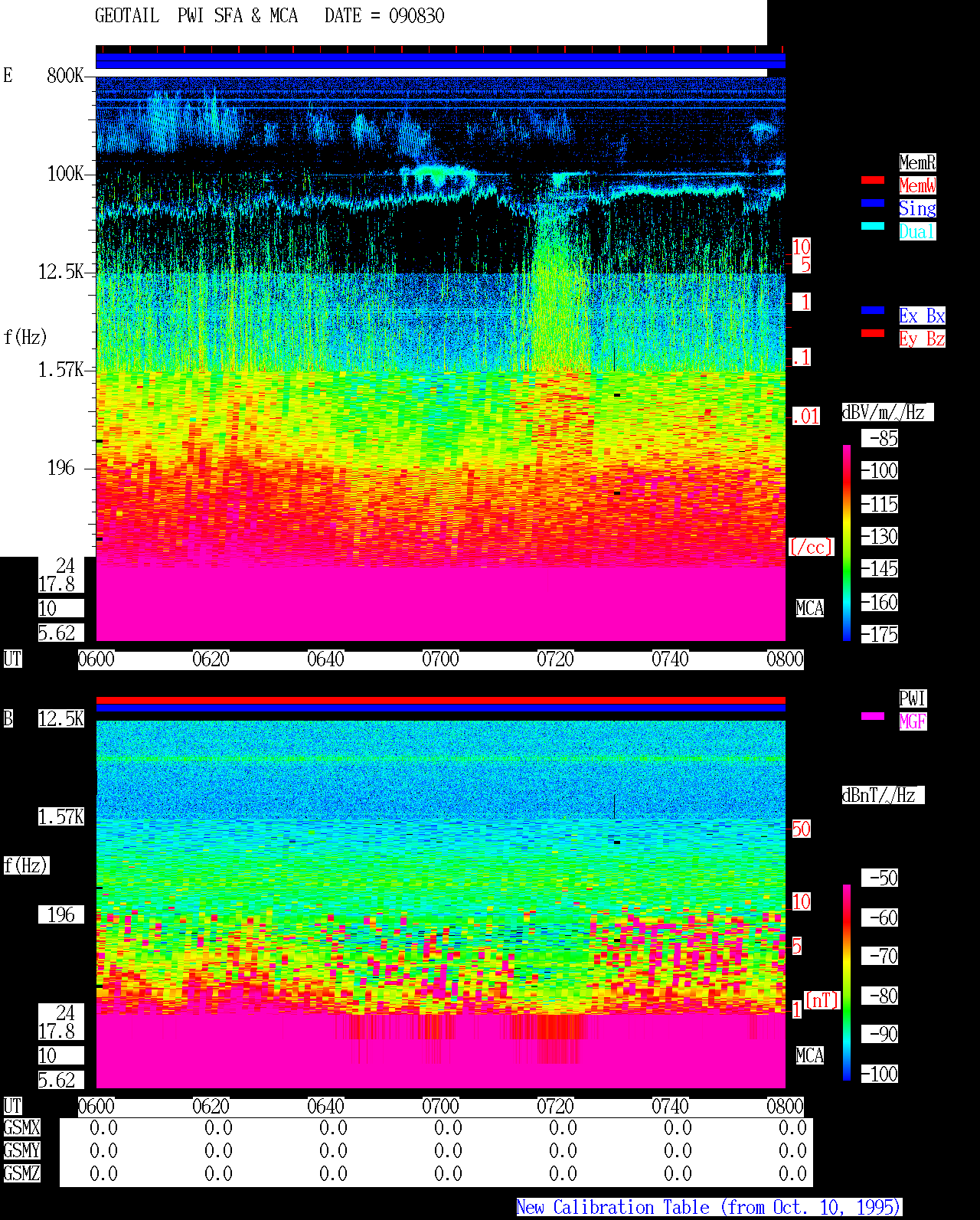Screen dimensions: 980x1220
Task: Click the cyan swatch beside Dual
Action: click(x=873, y=226)
